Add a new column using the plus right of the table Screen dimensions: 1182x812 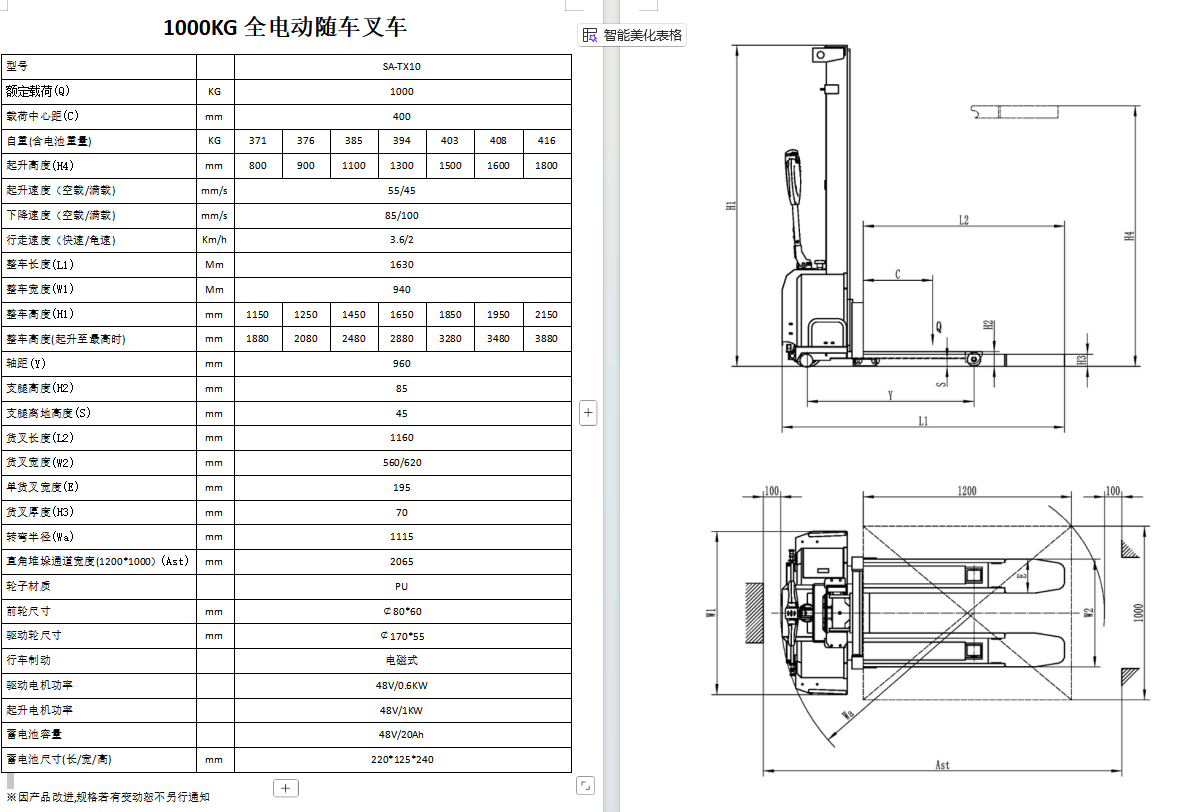588,412
